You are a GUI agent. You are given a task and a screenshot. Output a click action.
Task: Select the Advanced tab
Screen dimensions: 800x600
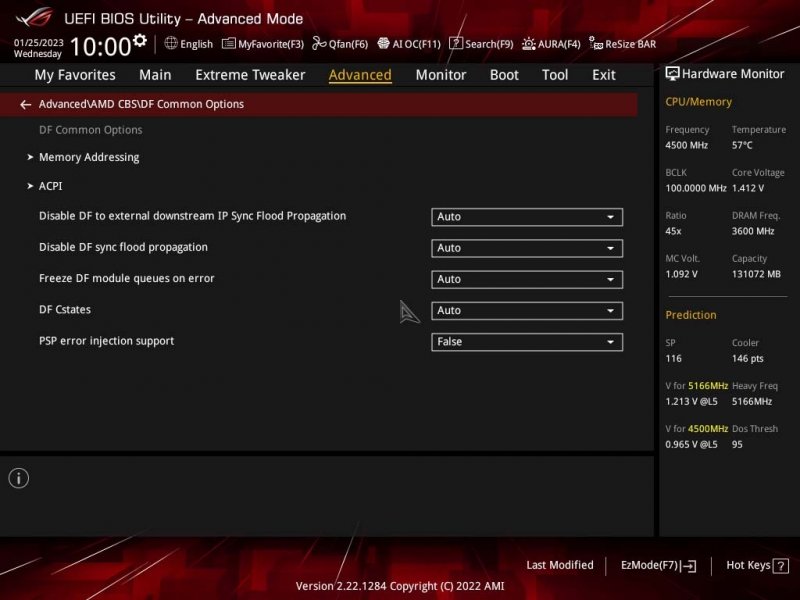pyautogui.click(x=360, y=75)
